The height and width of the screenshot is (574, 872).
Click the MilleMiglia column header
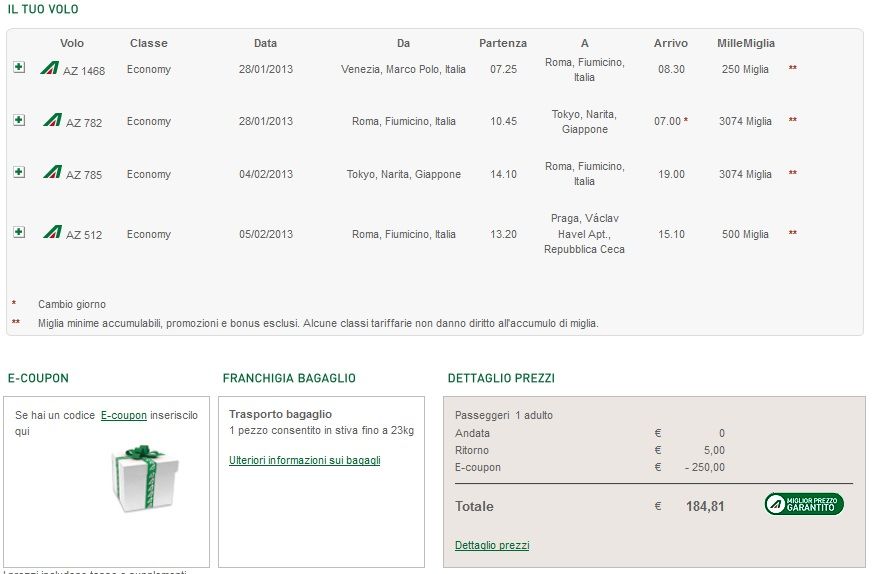746,43
